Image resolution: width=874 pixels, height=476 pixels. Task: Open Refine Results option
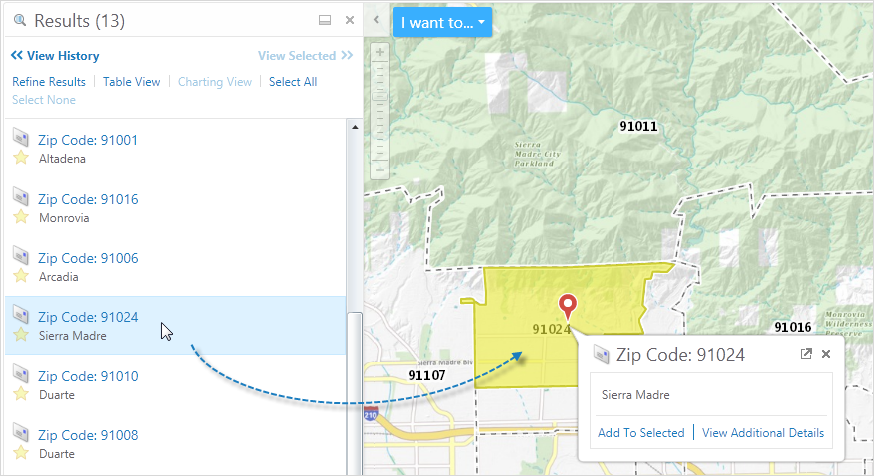(49, 82)
